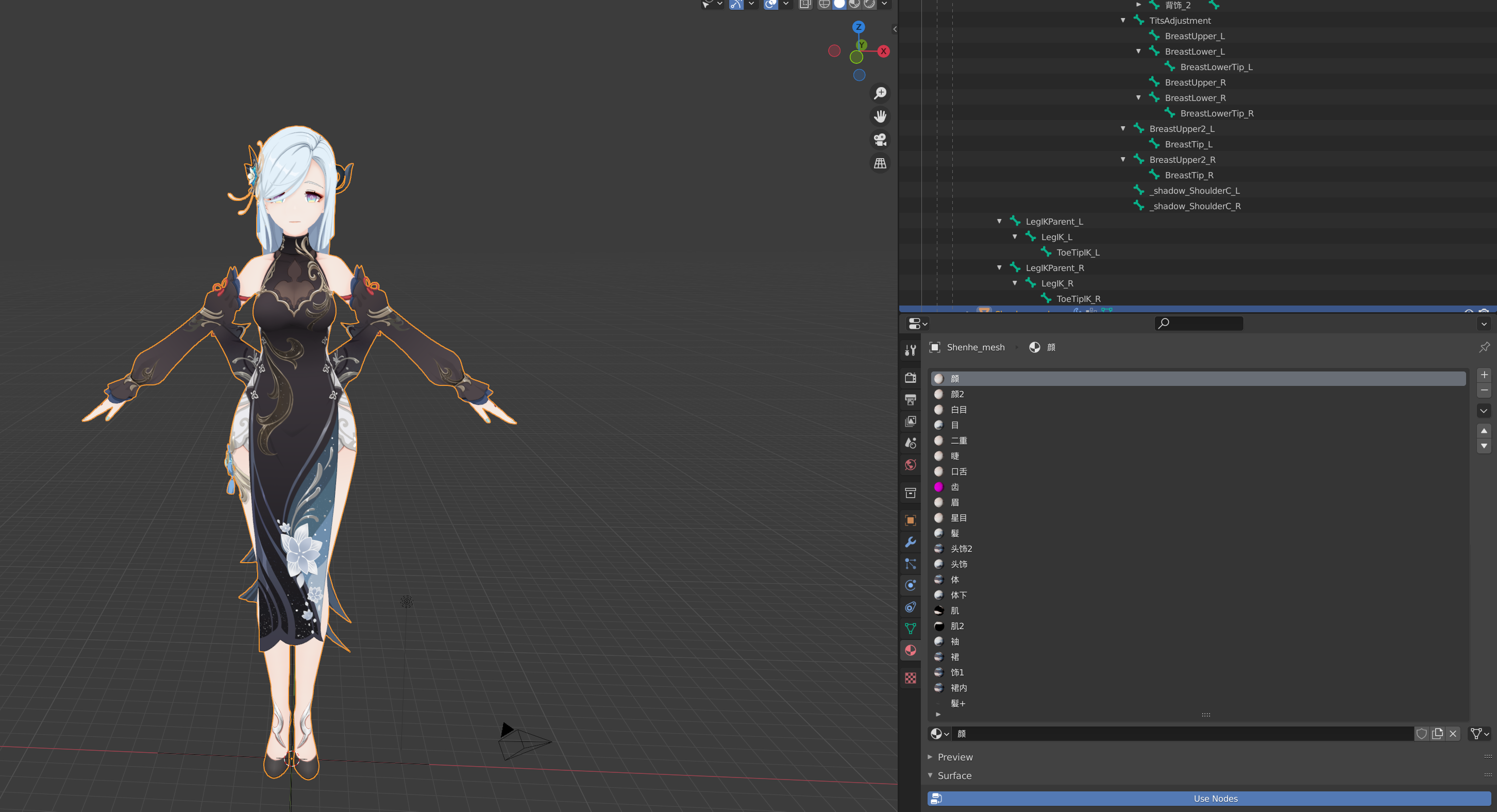The width and height of the screenshot is (1497, 812).
Task: Open the Texture checkerboard properties tab
Action: [x=910, y=678]
